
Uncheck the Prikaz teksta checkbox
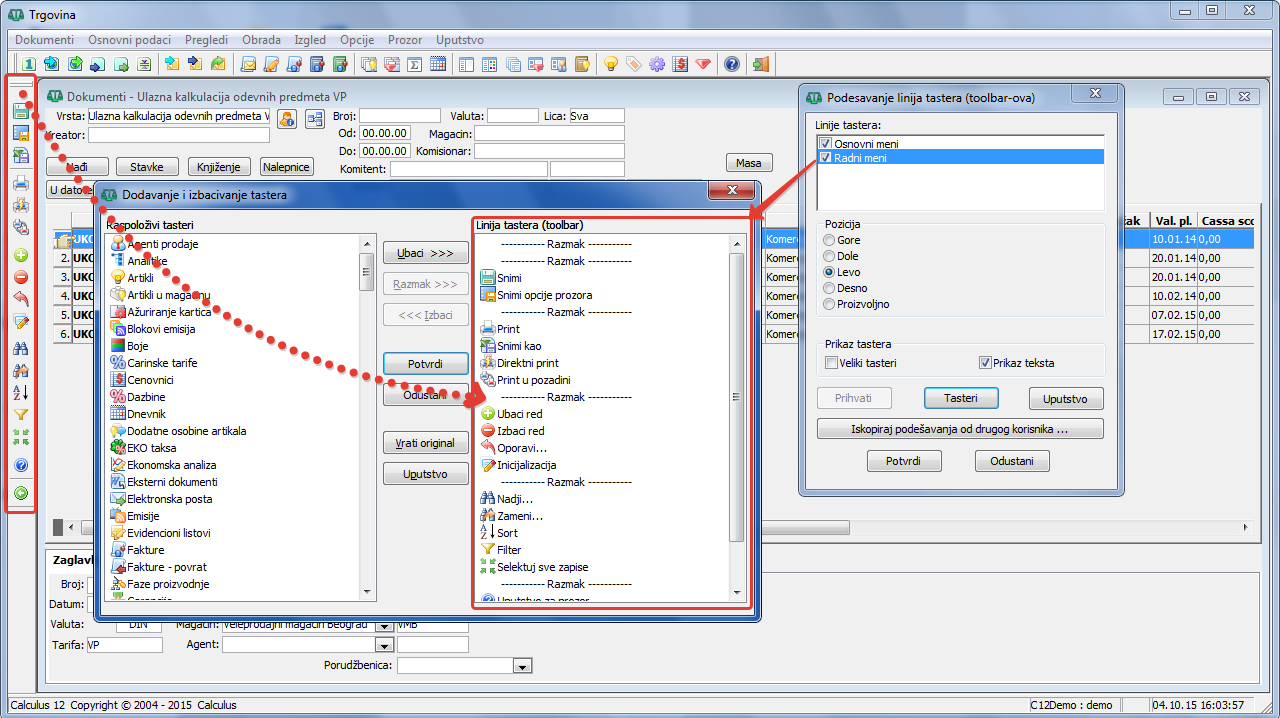[x=985, y=363]
